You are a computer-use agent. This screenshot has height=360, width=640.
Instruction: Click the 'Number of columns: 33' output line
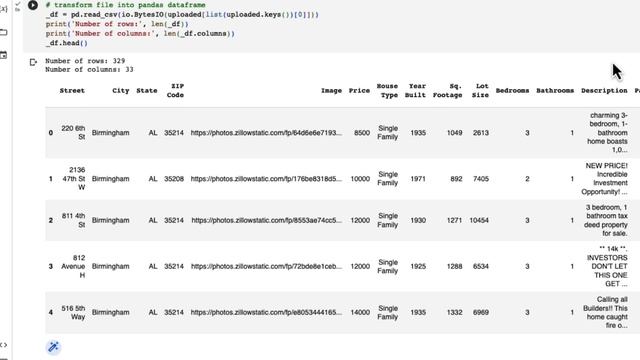coord(89,69)
